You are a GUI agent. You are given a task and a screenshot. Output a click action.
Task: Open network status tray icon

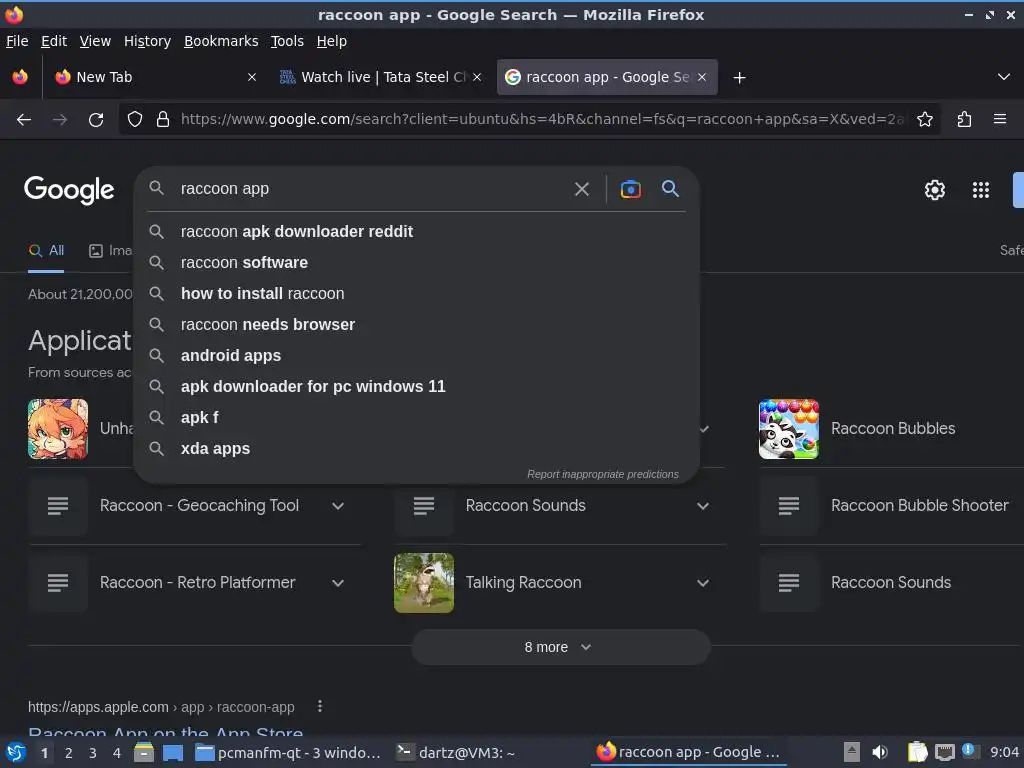(x=944, y=752)
